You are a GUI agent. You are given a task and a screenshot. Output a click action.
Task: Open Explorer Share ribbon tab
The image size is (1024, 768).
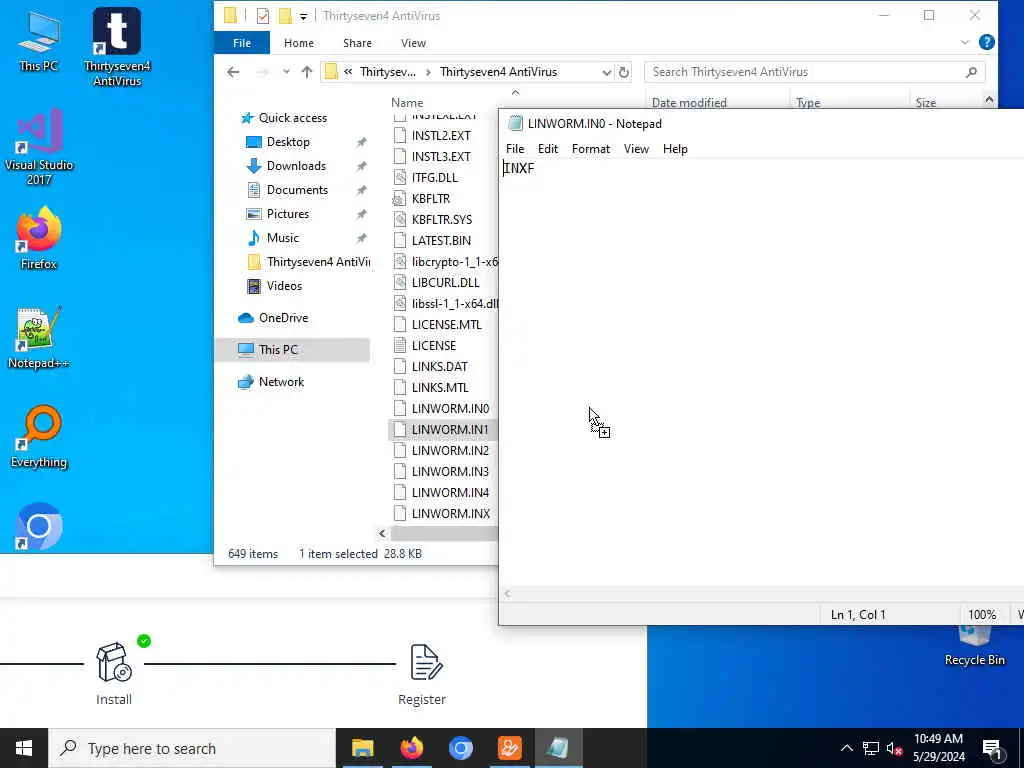coord(357,42)
